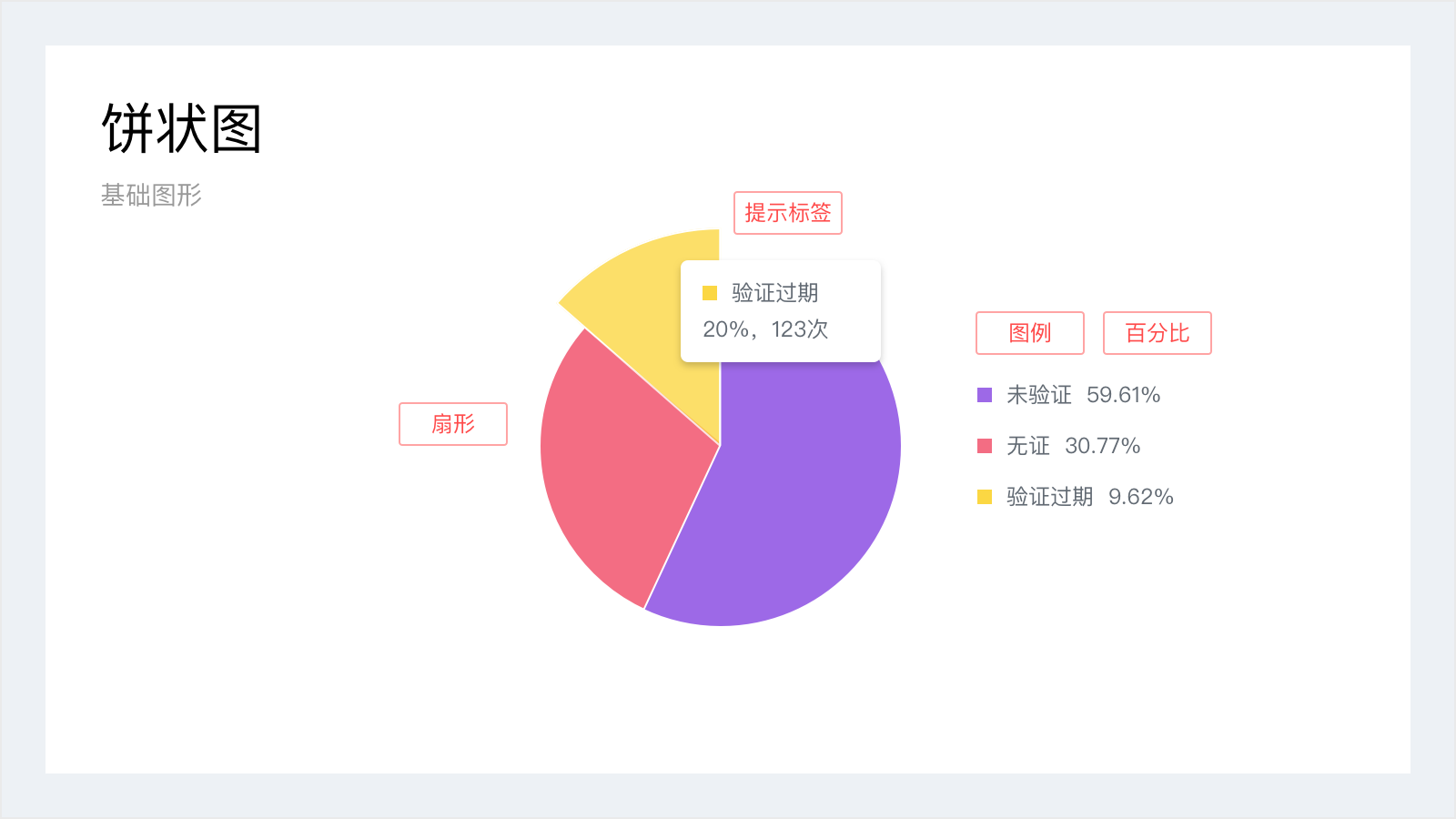Click the 百分比 annotation box
This screenshot has height=819, width=1456.
pyautogui.click(x=1158, y=333)
